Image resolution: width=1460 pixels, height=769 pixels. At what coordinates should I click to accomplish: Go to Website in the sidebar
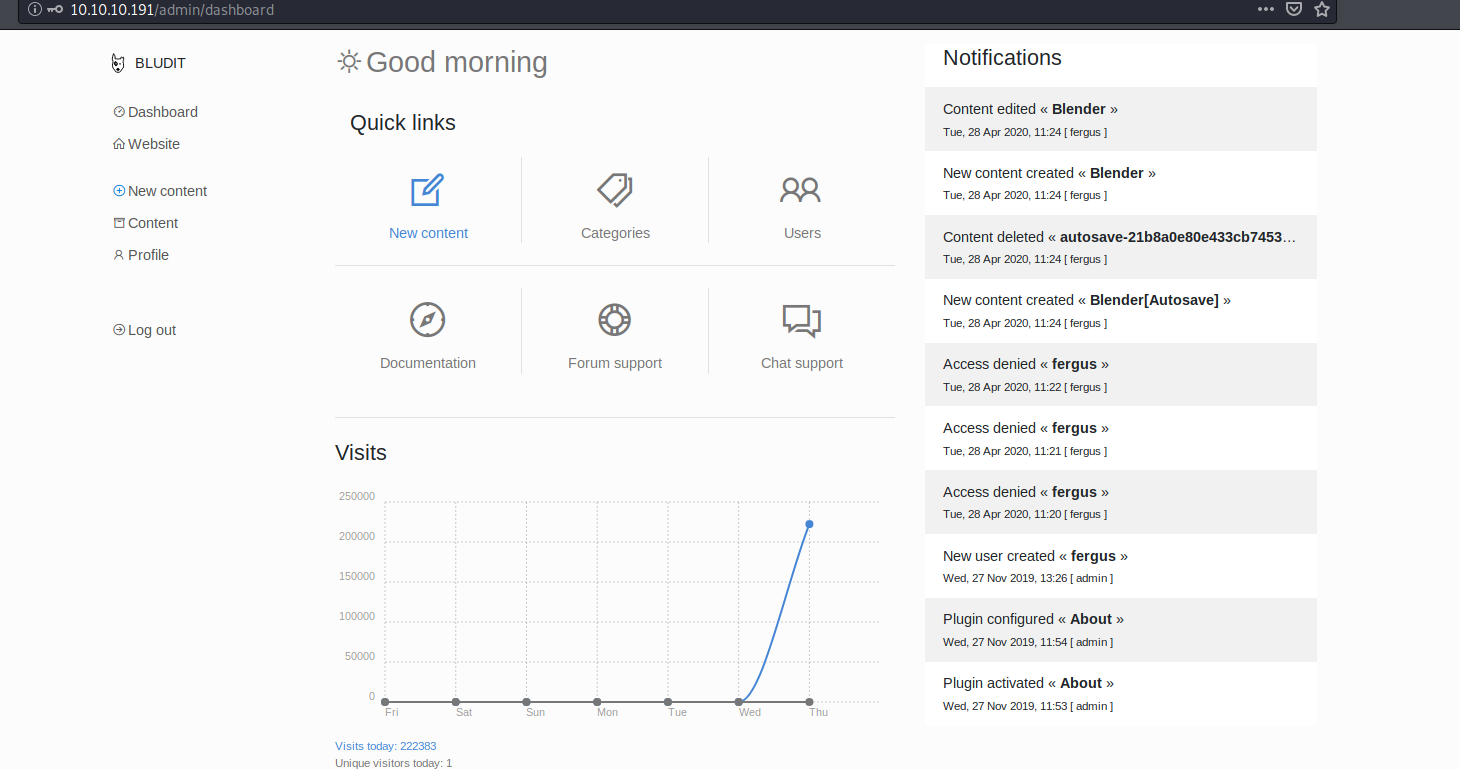pyautogui.click(x=153, y=144)
